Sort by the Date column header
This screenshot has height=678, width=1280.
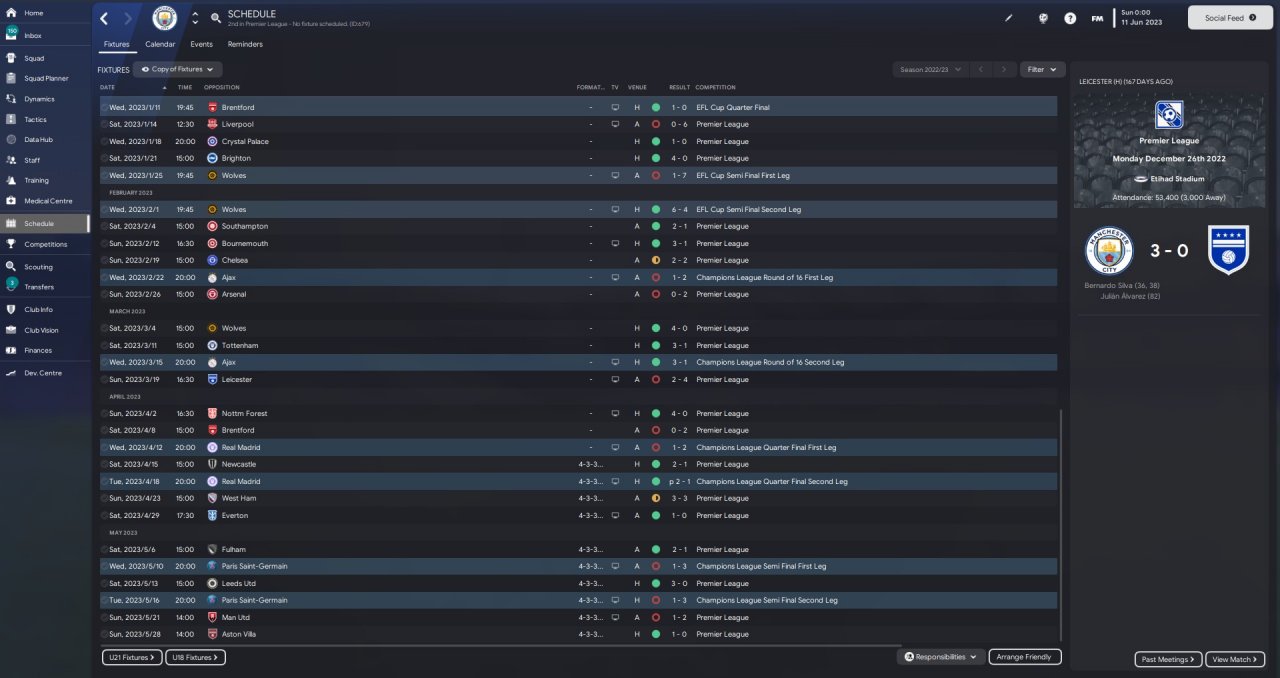[133, 87]
